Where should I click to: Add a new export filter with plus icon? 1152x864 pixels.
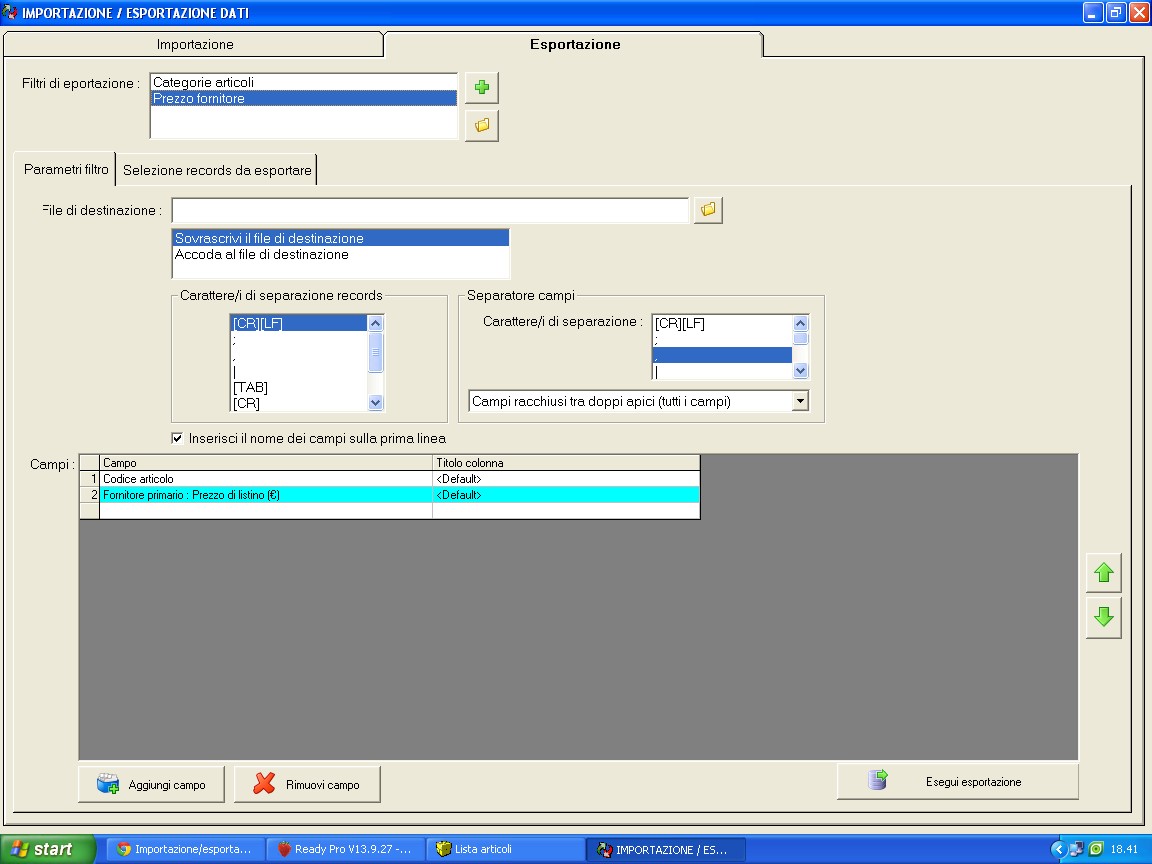[x=482, y=87]
